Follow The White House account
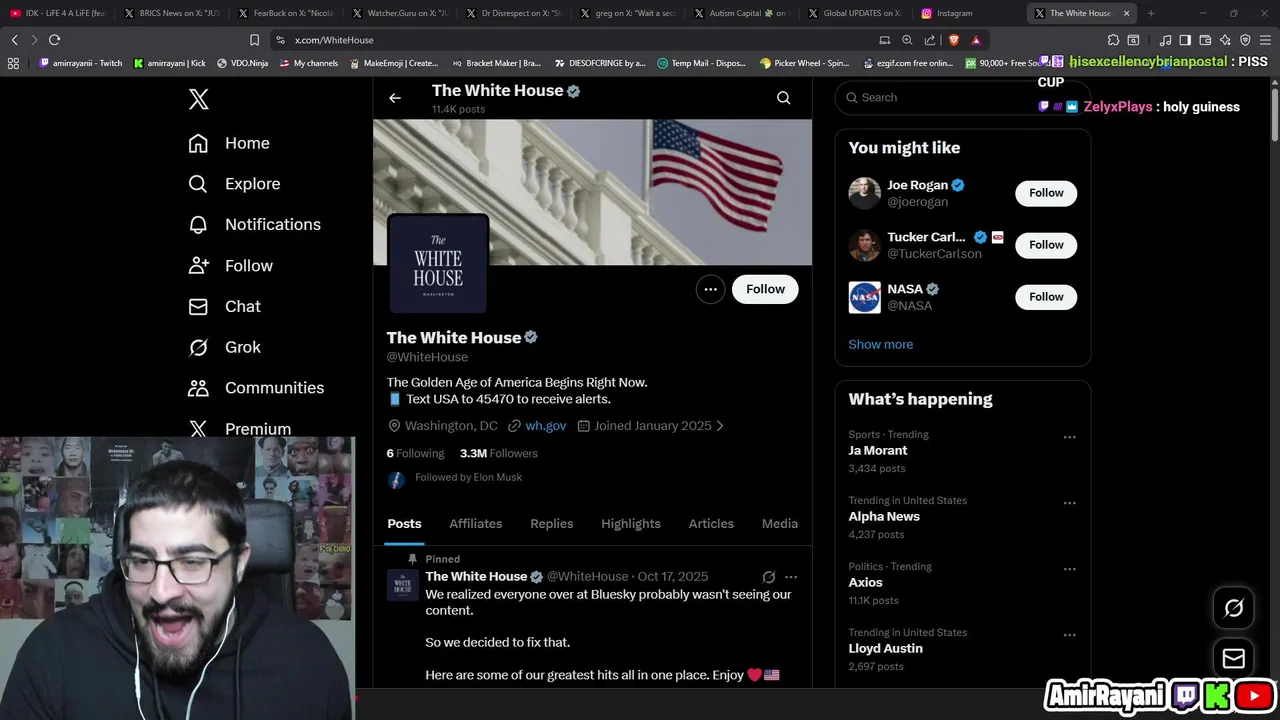This screenshot has width=1280, height=720. 765,289
